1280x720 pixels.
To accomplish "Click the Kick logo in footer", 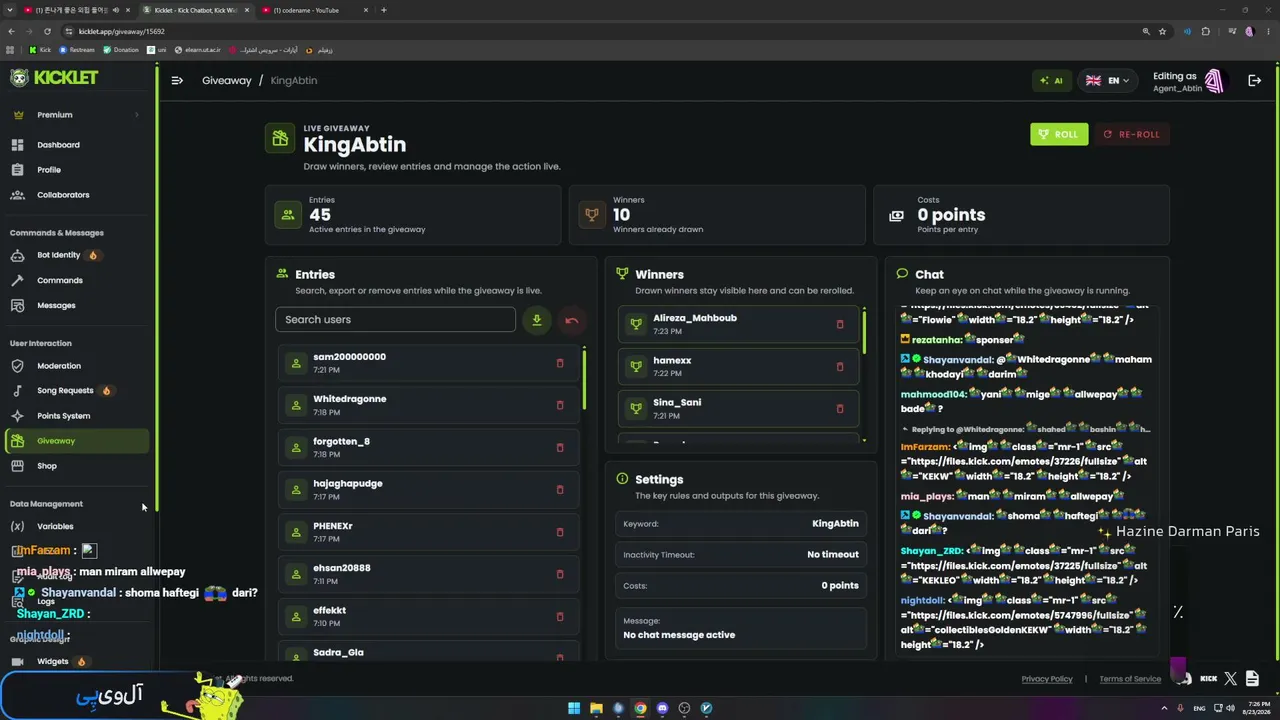I will click(x=1208, y=679).
